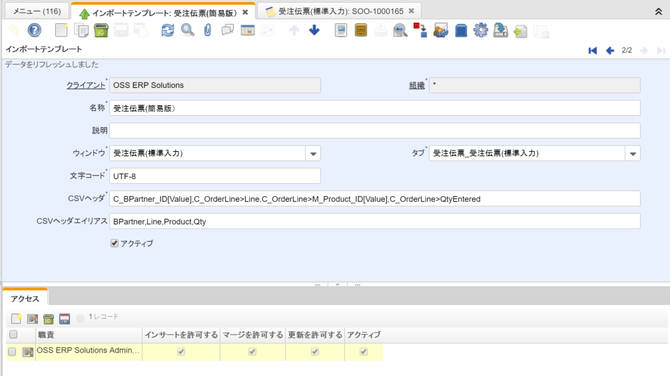
Task: Open attachments via the paperclip icon
Action: point(208,30)
